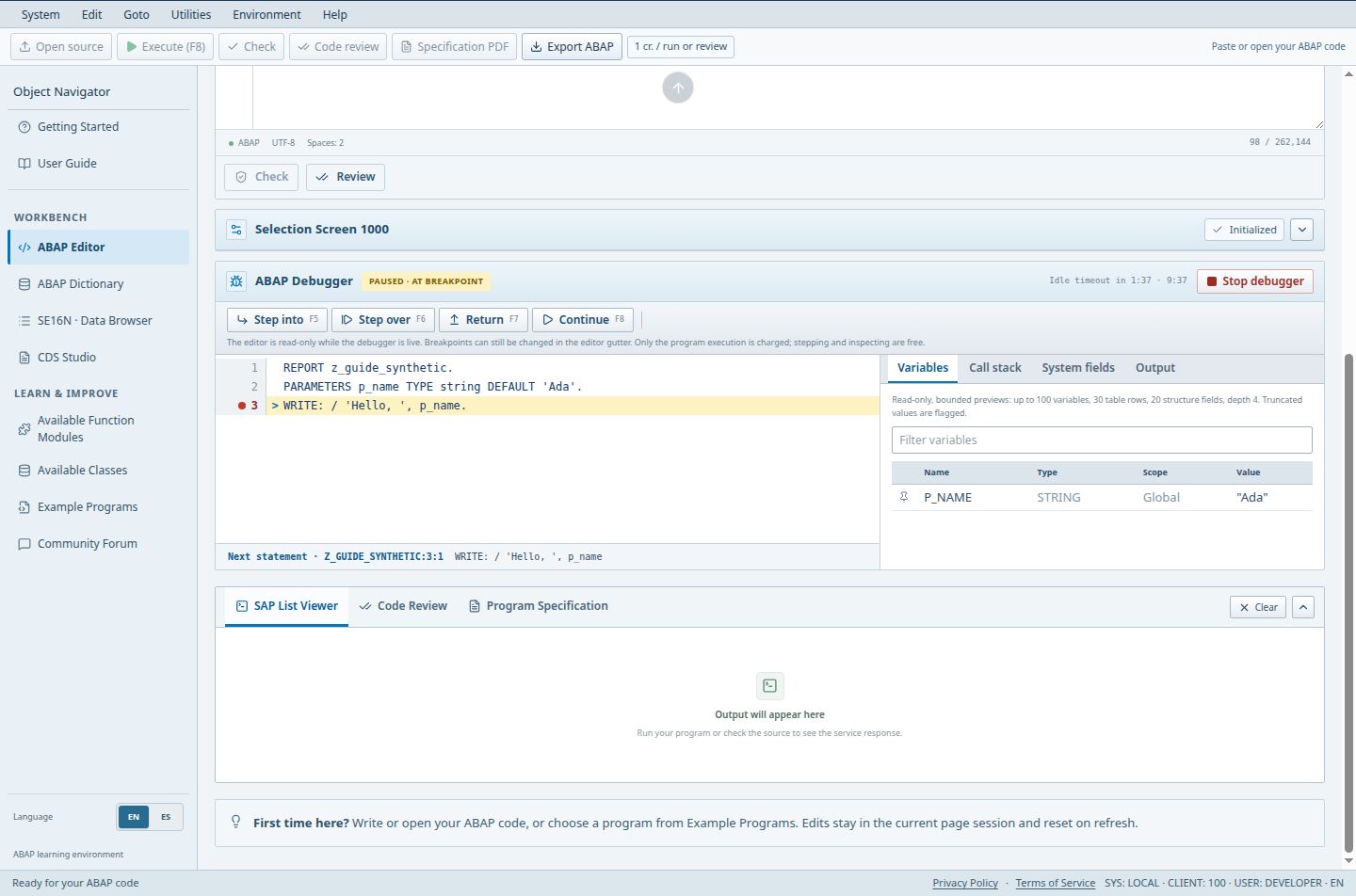Open Example Programs
This screenshot has height=896, width=1356.
point(99,507)
